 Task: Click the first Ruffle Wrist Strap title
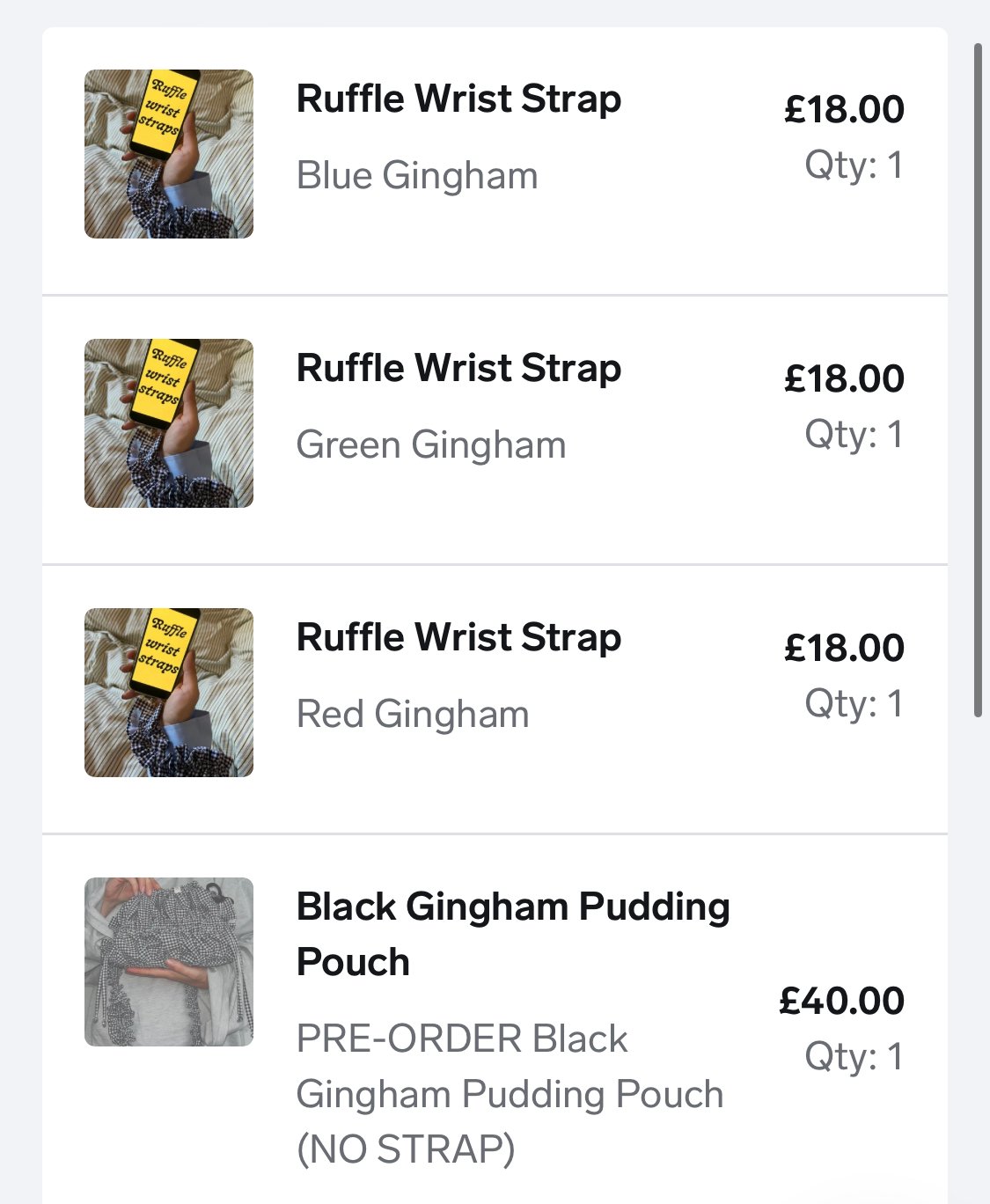[458, 99]
